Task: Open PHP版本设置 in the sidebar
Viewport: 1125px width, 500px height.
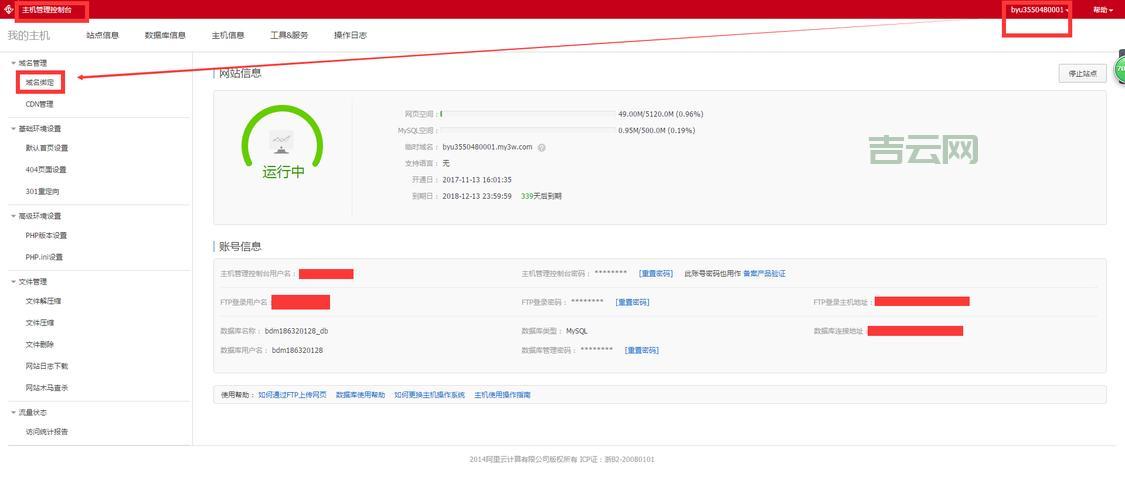Action: [x=46, y=235]
